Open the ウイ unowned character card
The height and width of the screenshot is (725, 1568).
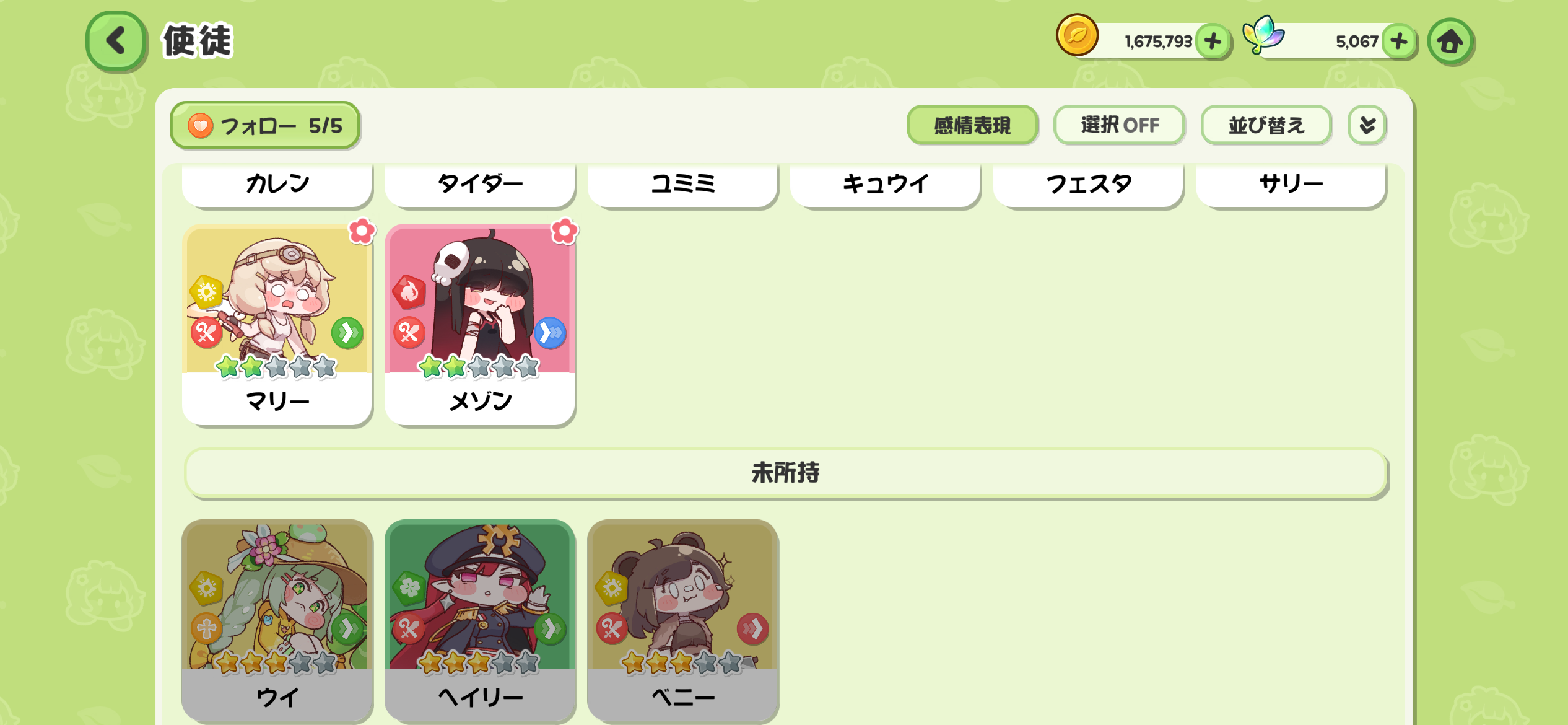tap(277, 621)
